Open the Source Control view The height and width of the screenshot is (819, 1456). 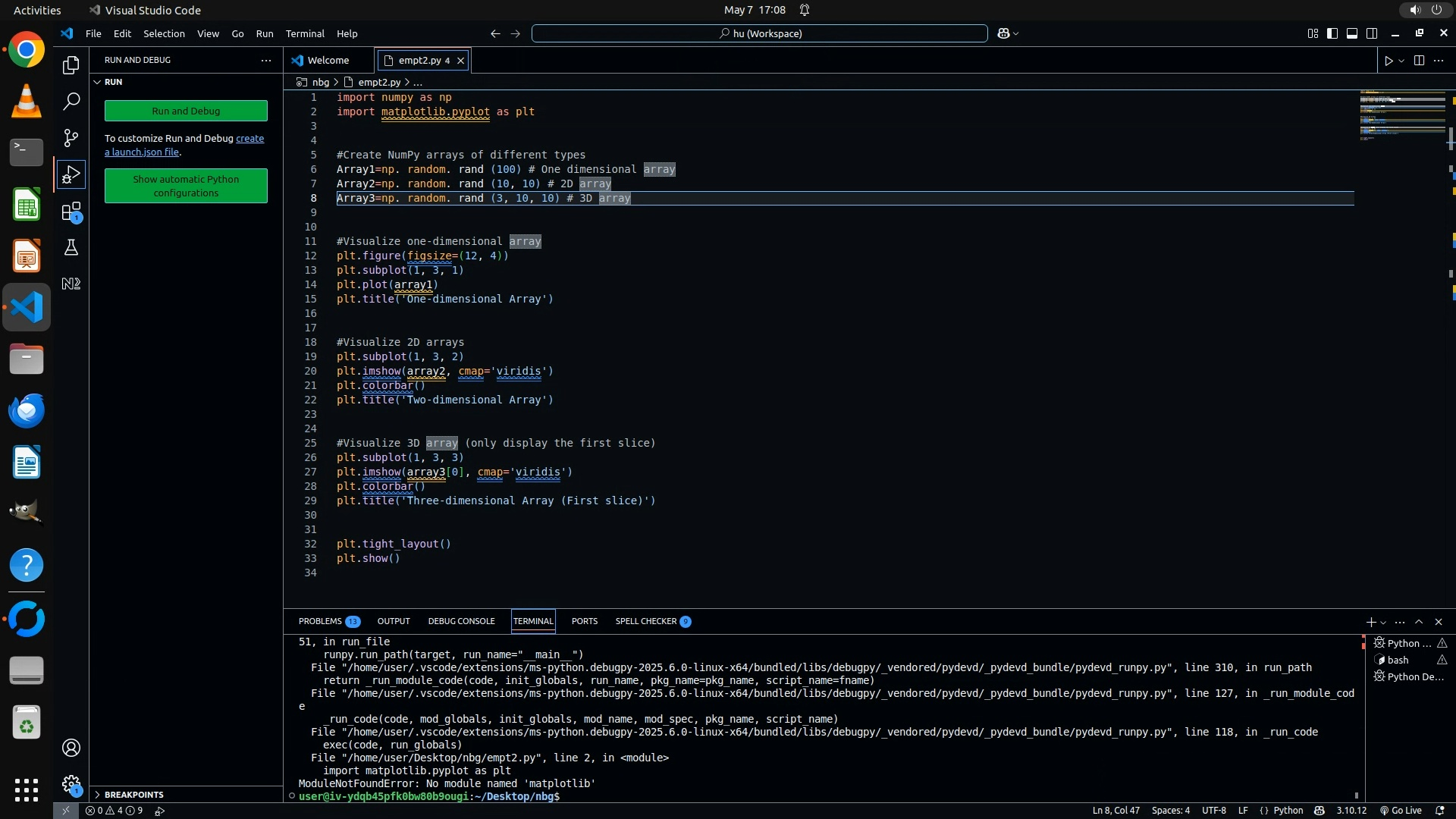71,137
